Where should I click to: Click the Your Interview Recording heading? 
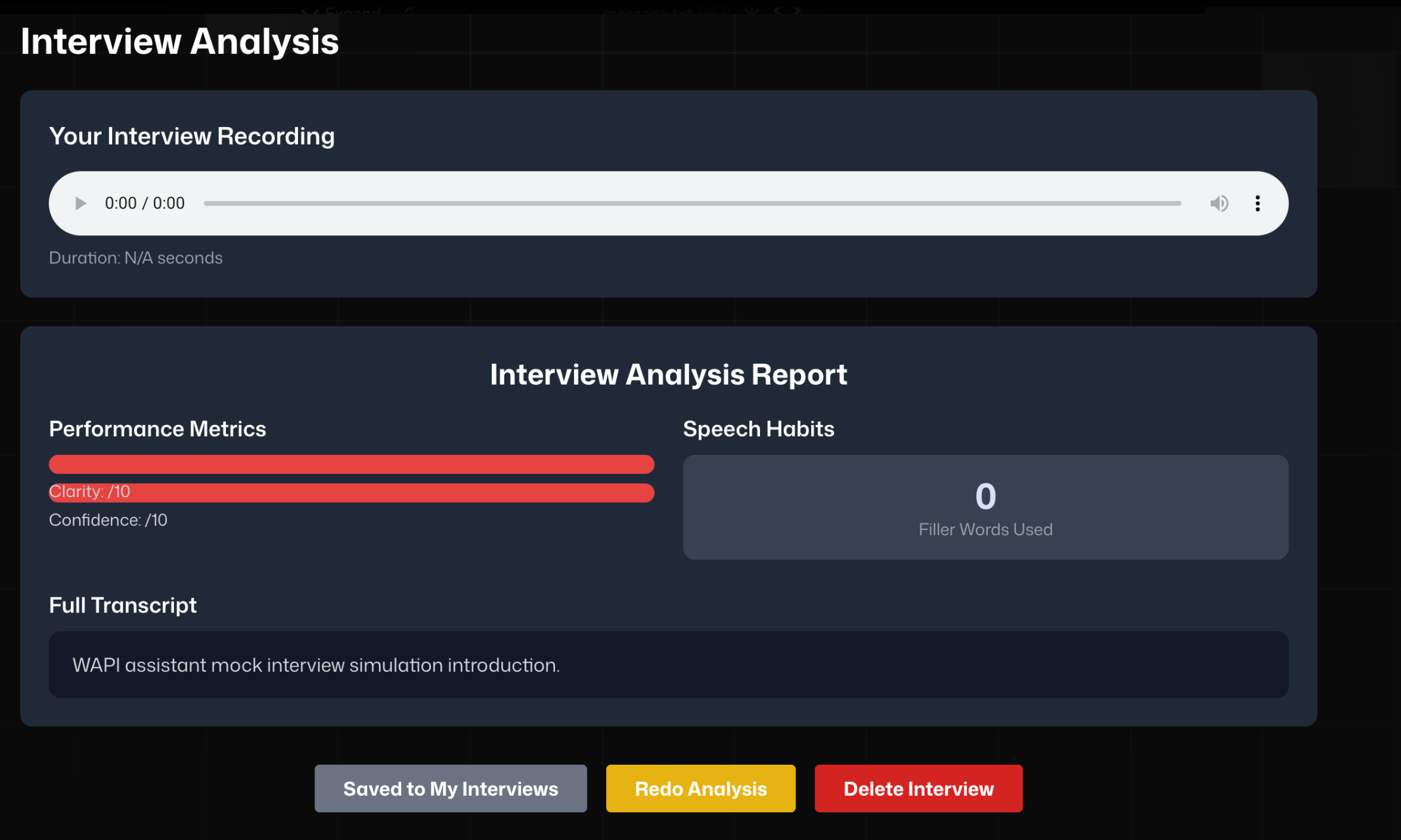(192, 137)
